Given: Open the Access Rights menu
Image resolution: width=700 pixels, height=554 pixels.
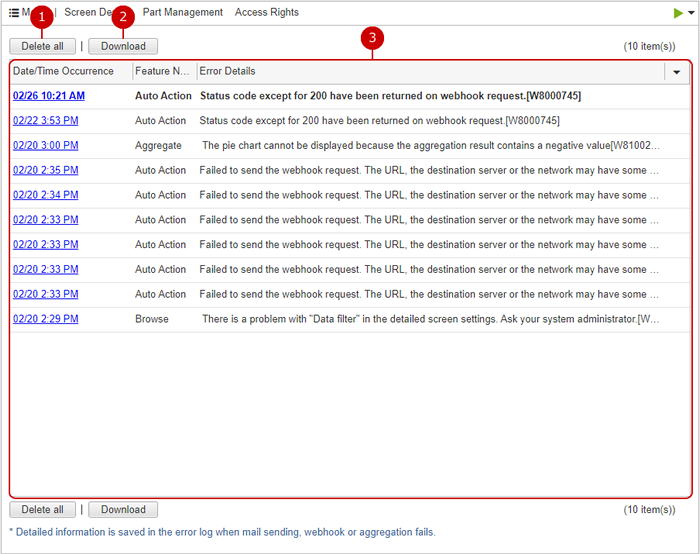Looking at the screenshot, I should pos(267,12).
